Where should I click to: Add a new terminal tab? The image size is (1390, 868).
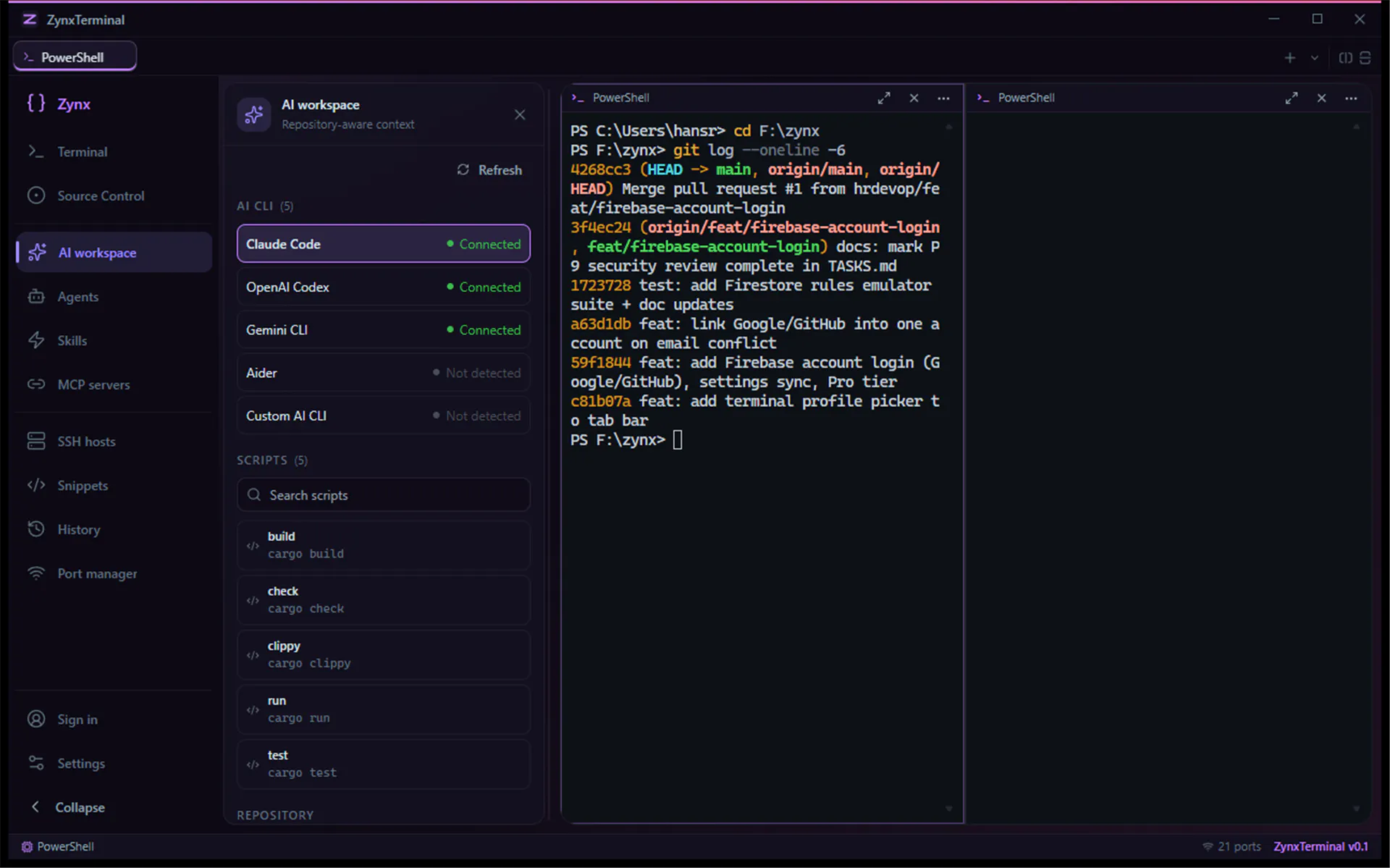1289,57
